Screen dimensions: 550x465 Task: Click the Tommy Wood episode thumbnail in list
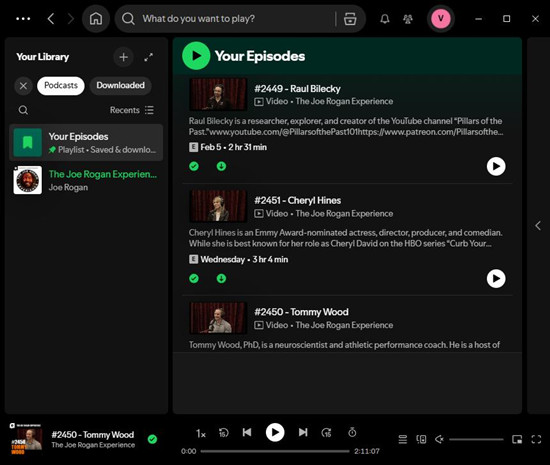218,318
